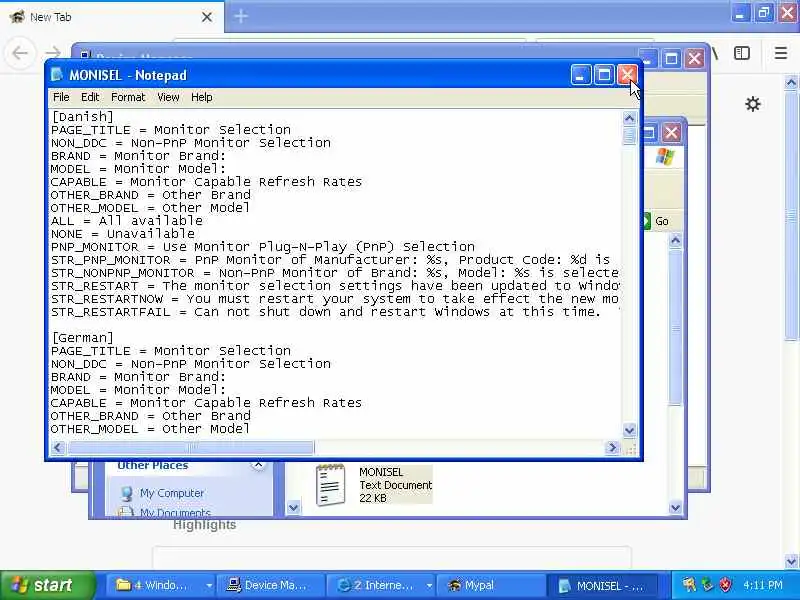
Task: Click the Highlights heading on new tab page
Action: pos(205,524)
